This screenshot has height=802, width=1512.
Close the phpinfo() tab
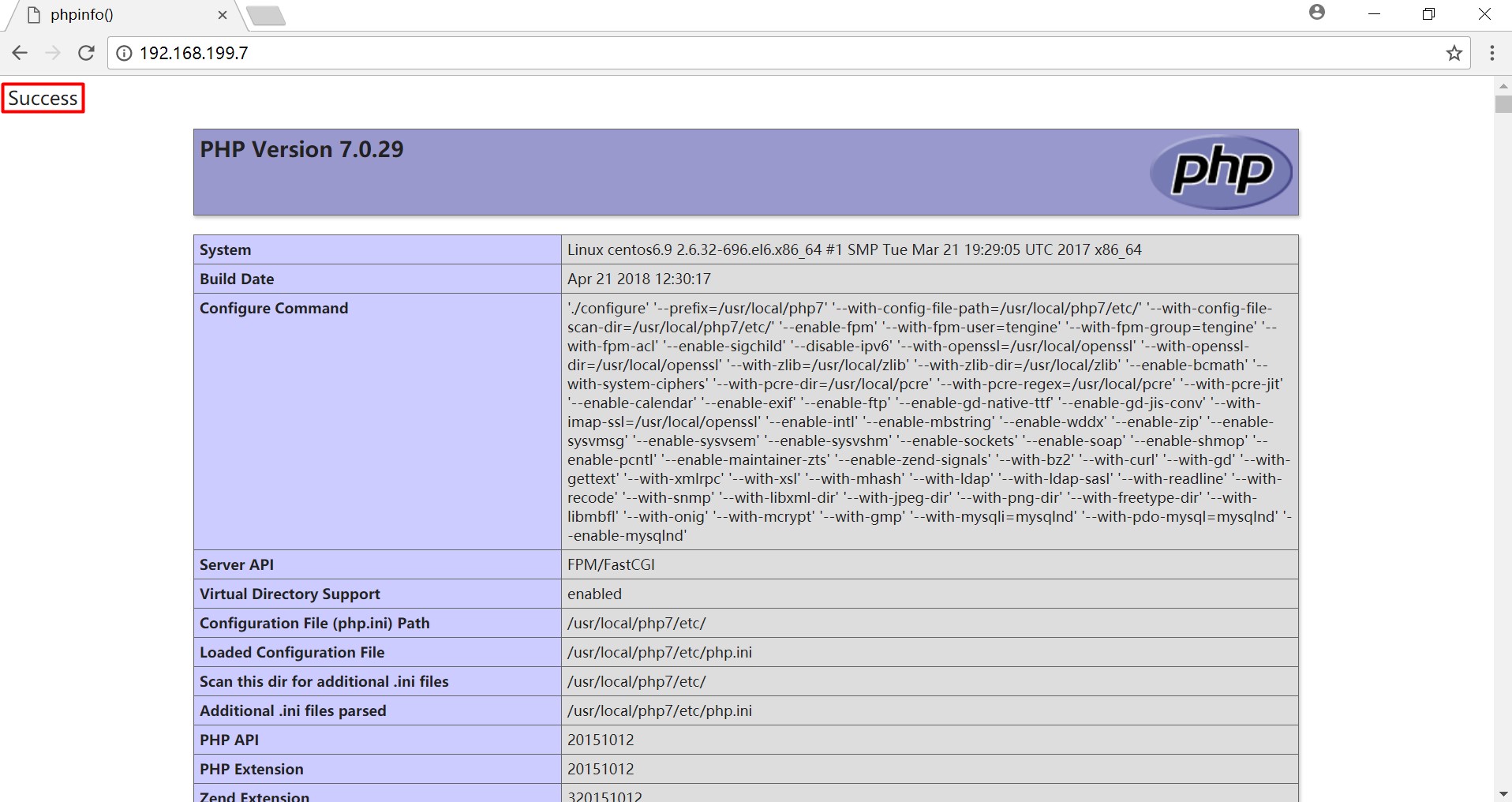(x=223, y=15)
